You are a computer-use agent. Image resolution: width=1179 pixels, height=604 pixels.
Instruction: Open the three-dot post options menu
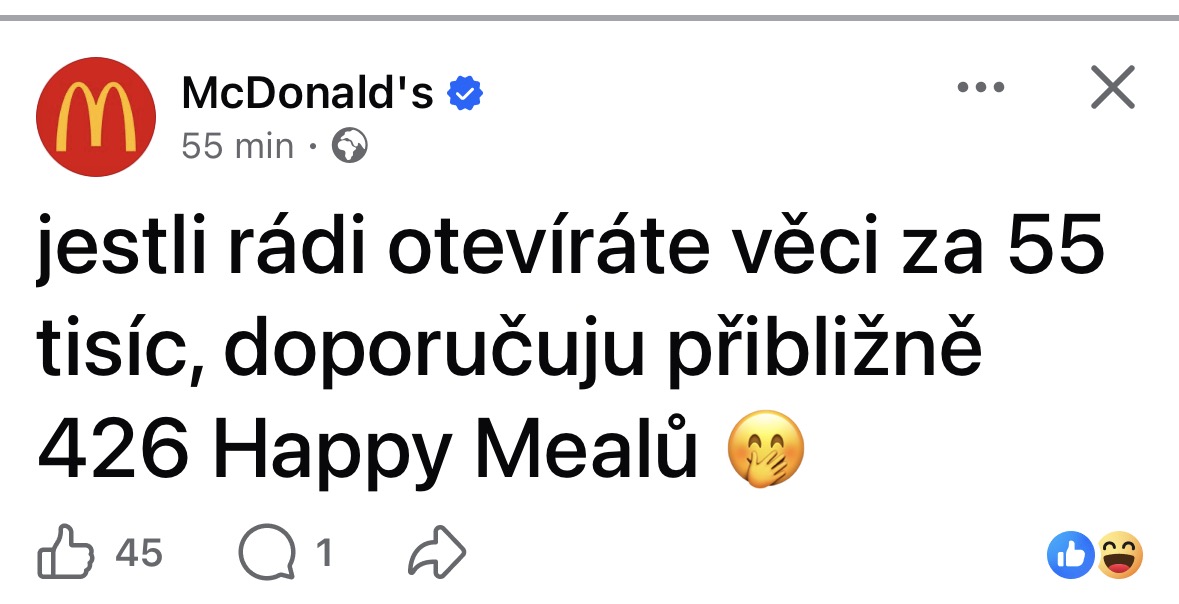980,87
